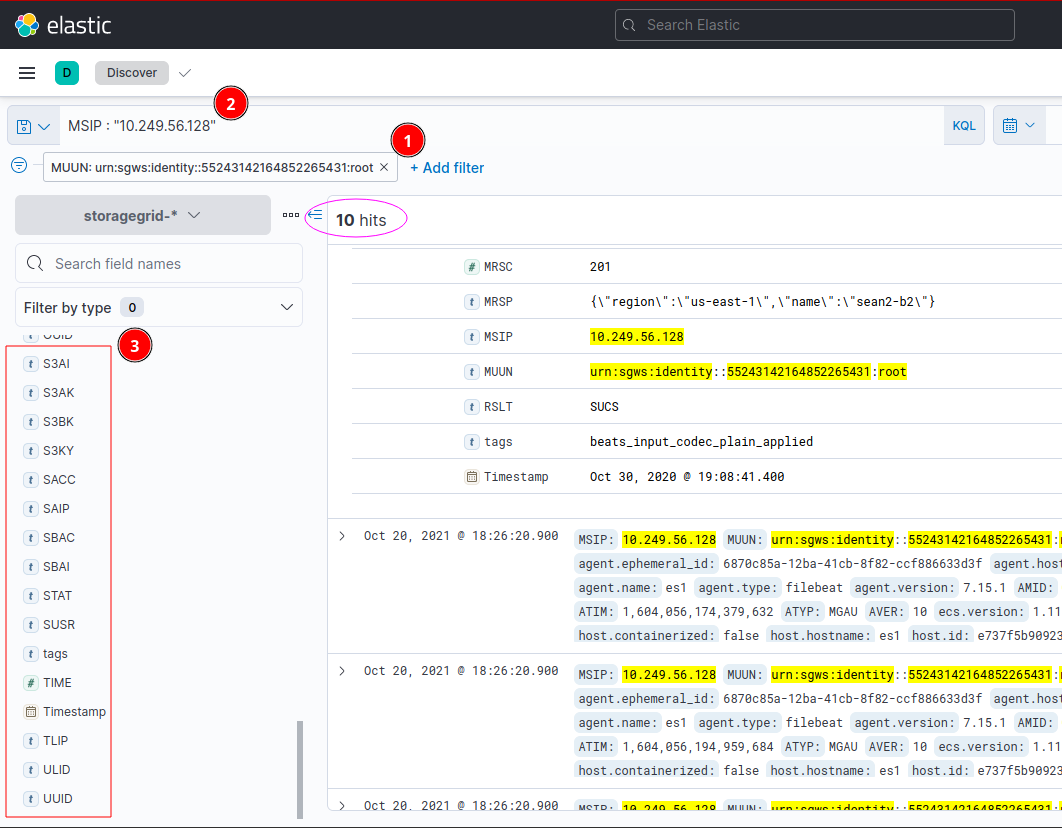Select the ULID field in sidebar
Screen dimensions: 1062x828
coord(57,770)
